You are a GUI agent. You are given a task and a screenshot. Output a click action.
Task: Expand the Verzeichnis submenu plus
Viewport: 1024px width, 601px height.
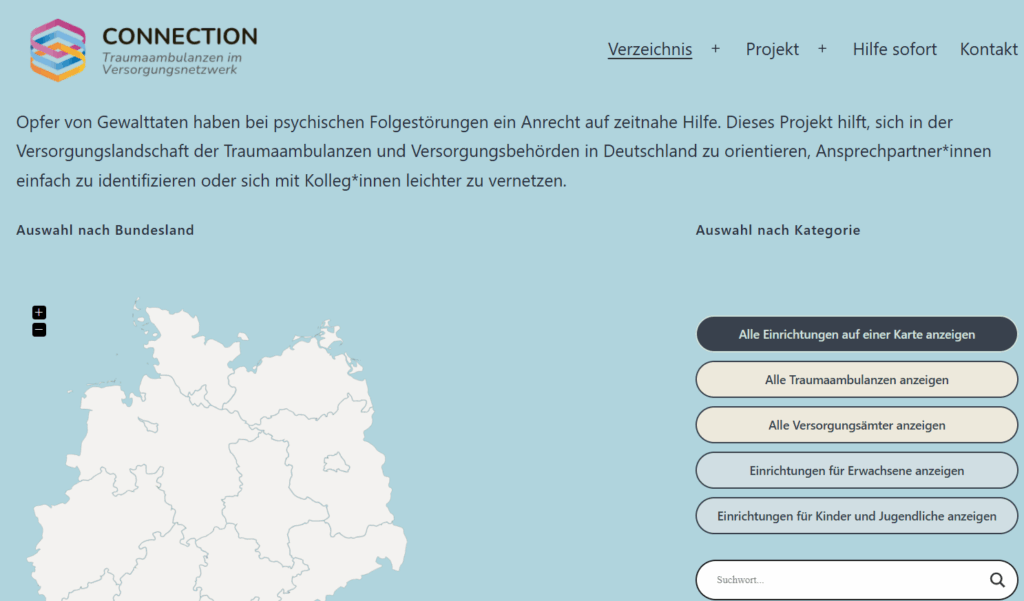[x=716, y=49]
